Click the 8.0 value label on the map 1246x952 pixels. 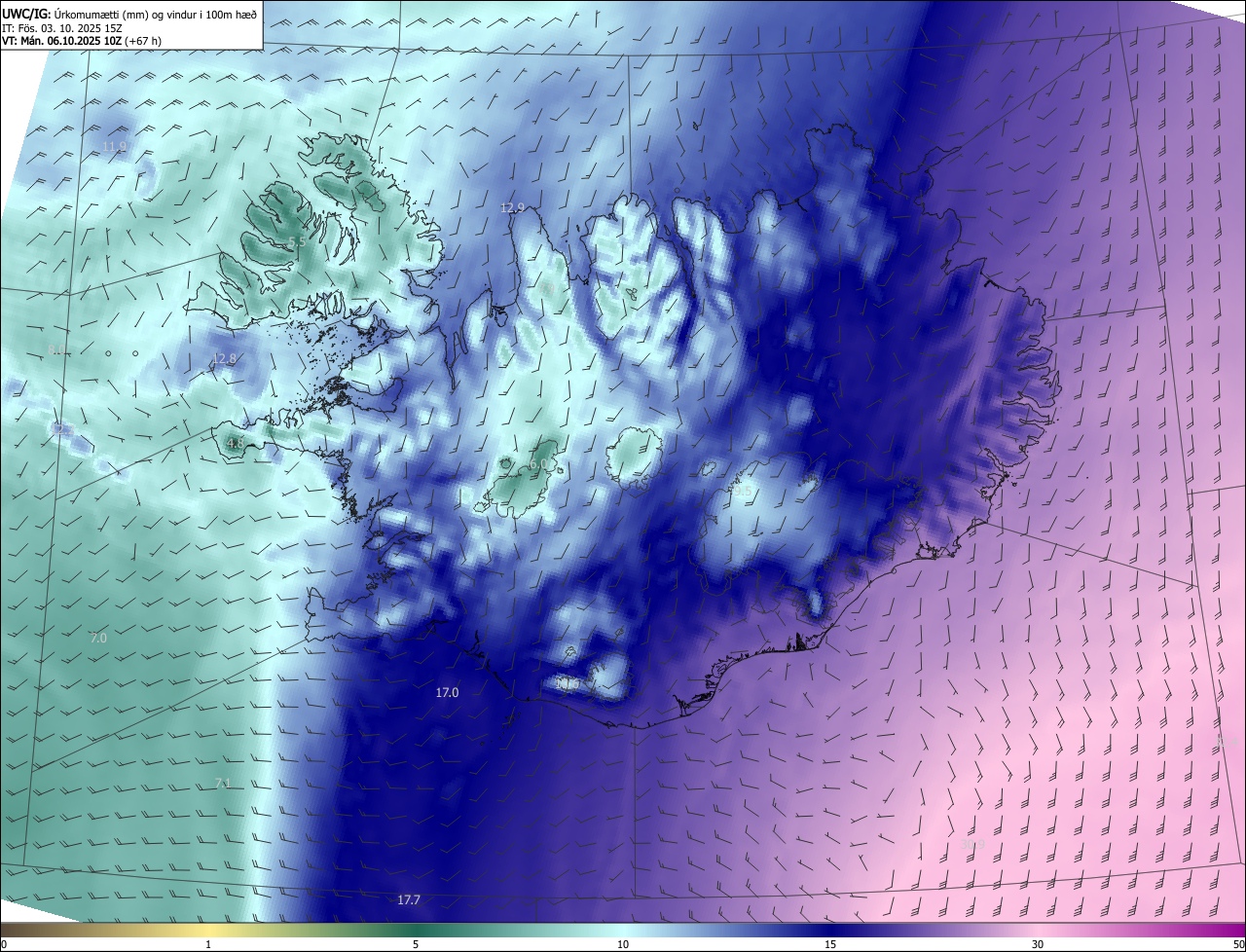pos(57,349)
